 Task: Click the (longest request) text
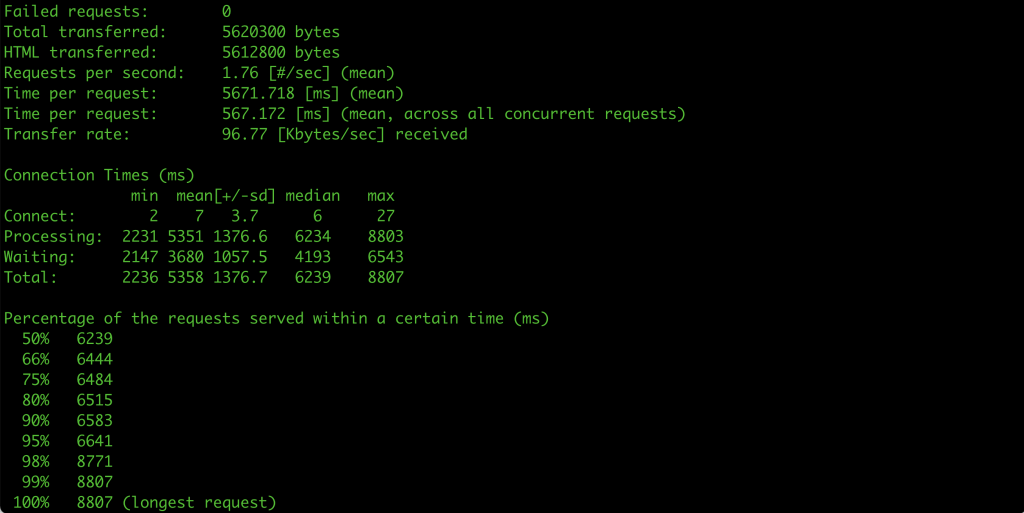(x=199, y=503)
